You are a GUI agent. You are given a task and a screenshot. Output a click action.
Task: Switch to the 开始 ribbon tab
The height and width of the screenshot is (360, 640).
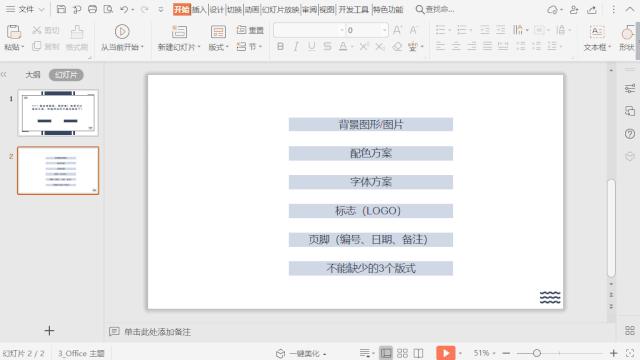coord(182,9)
